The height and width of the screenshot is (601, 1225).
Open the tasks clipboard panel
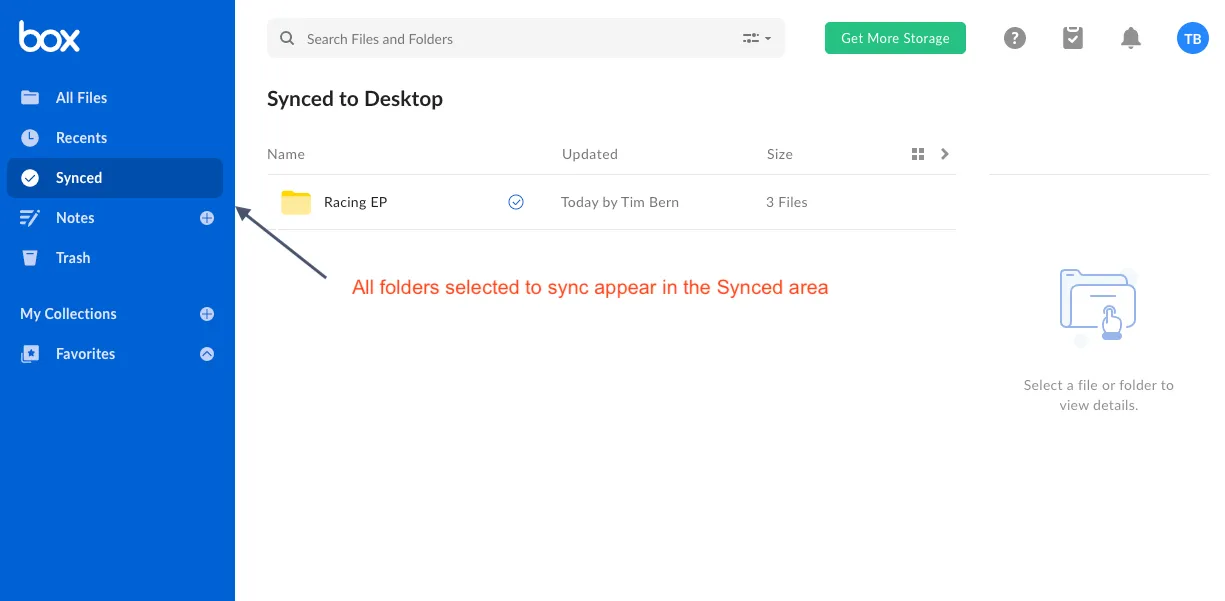click(1073, 37)
